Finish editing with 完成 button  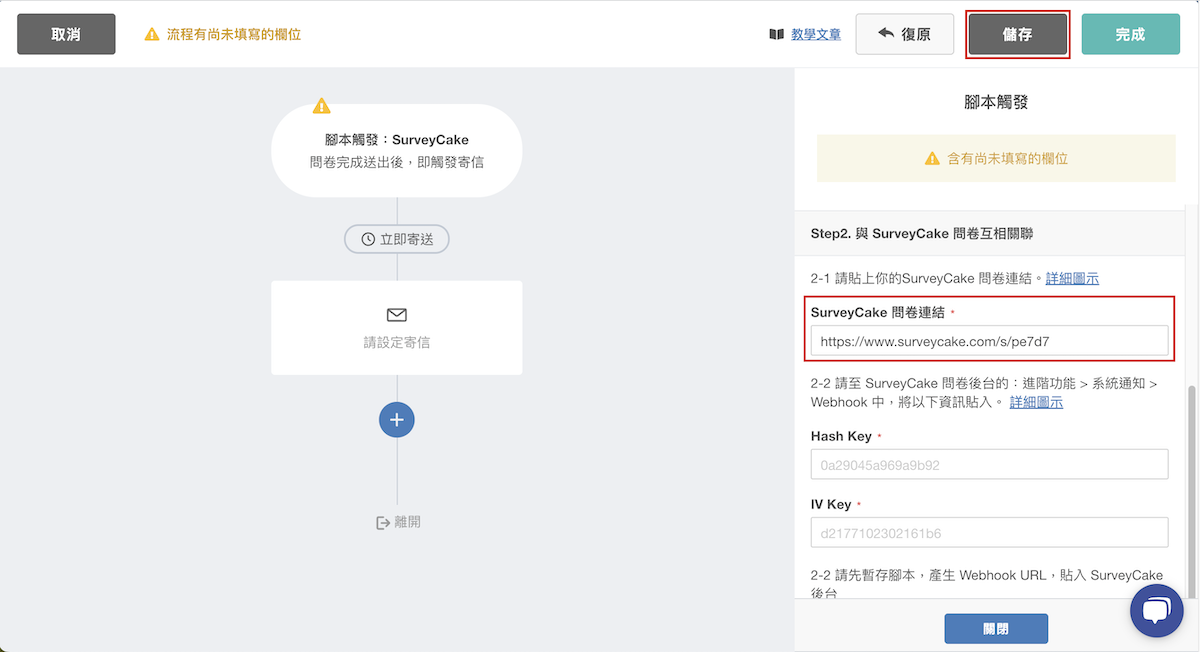[x=1130, y=34]
